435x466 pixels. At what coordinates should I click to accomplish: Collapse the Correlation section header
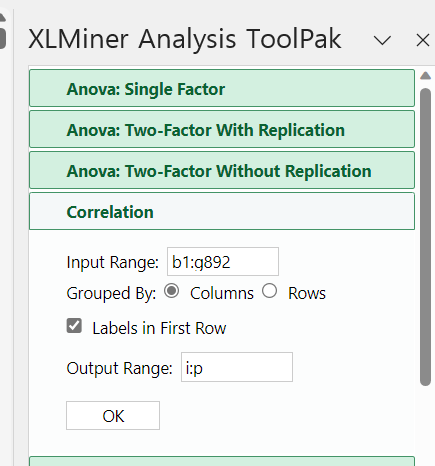click(222, 211)
